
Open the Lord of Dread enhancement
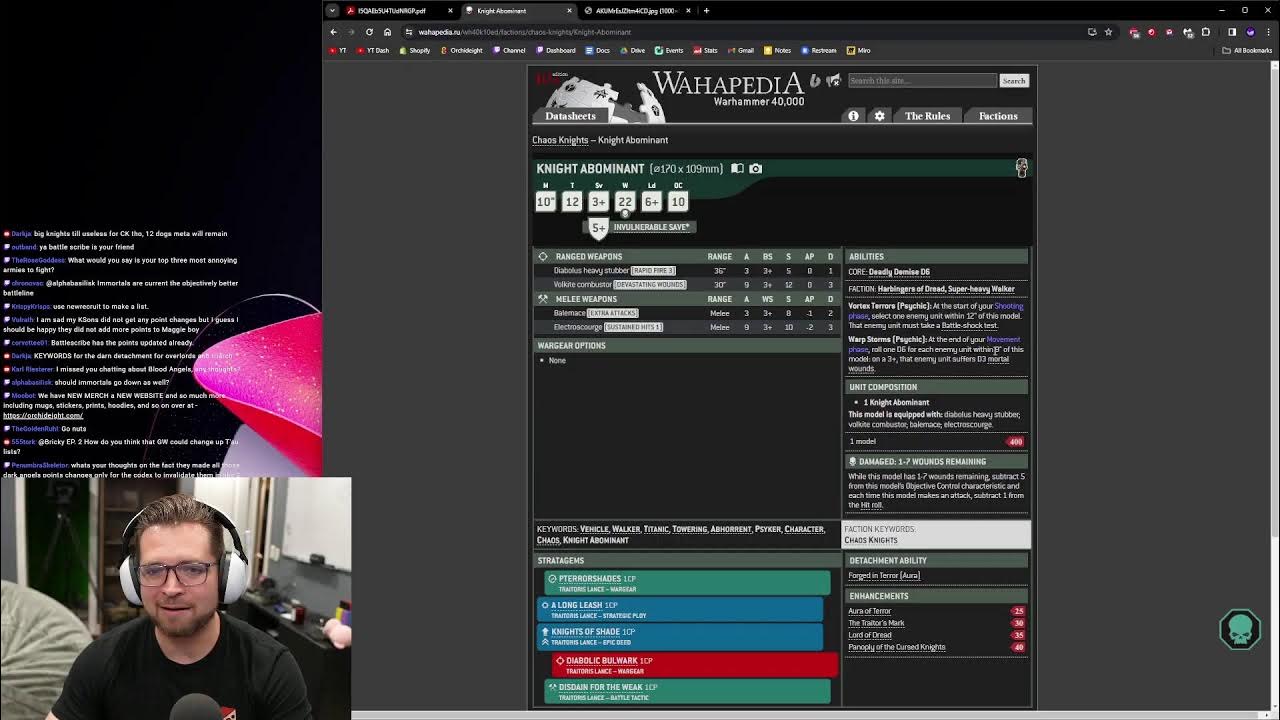tap(869, 635)
